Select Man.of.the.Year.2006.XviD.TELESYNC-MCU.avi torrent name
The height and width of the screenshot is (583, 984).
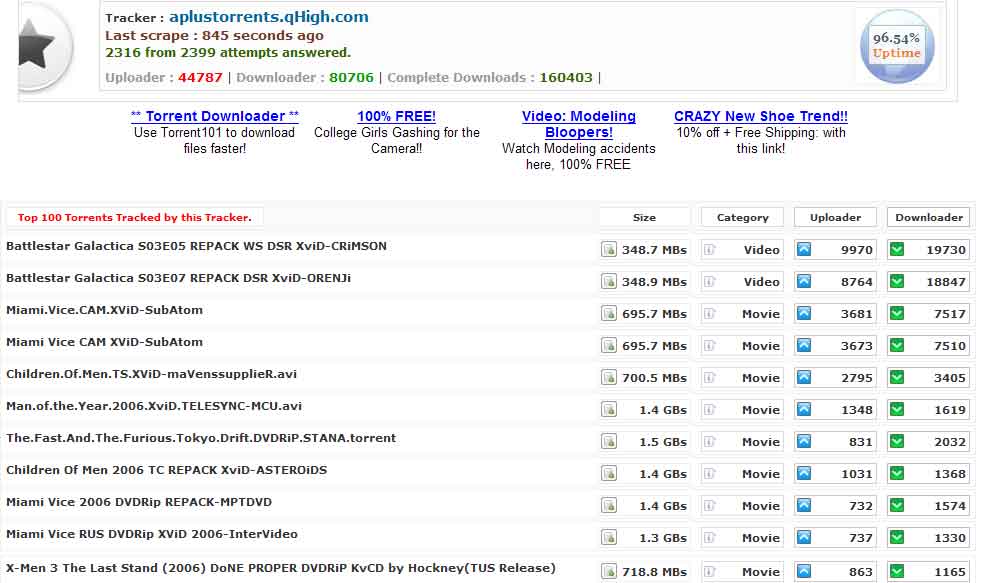click(x=154, y=406)
